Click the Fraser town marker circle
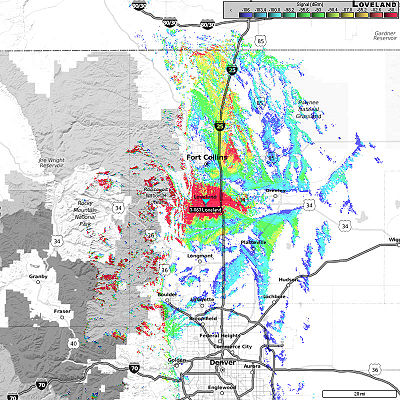 (62, 317)
